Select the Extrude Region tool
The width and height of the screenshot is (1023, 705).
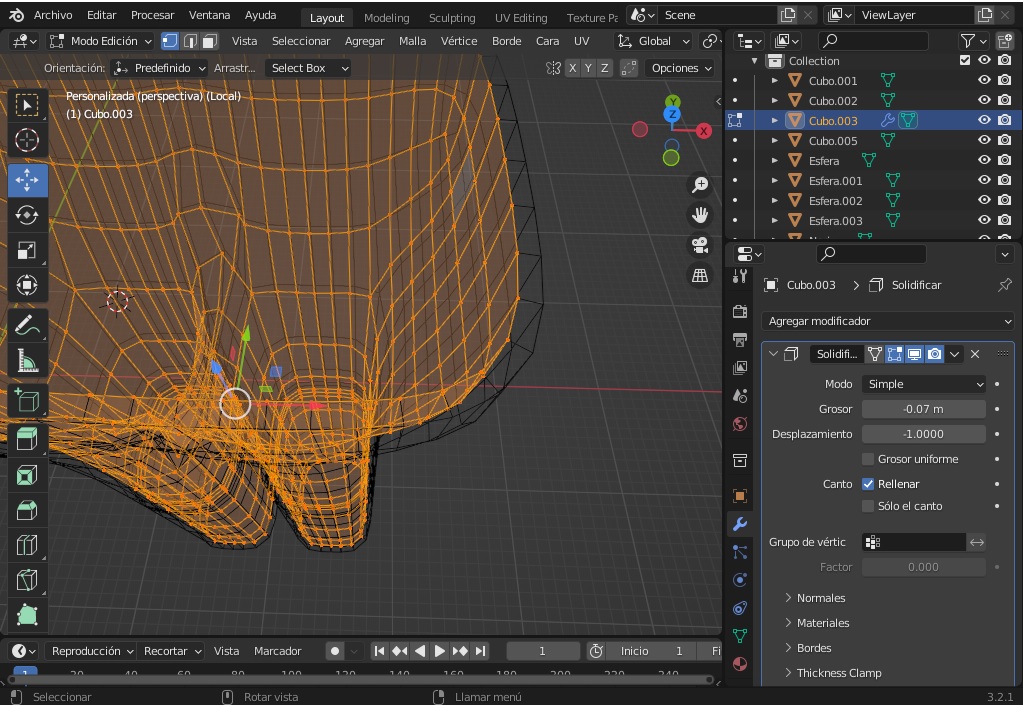(x=27, y=438)
